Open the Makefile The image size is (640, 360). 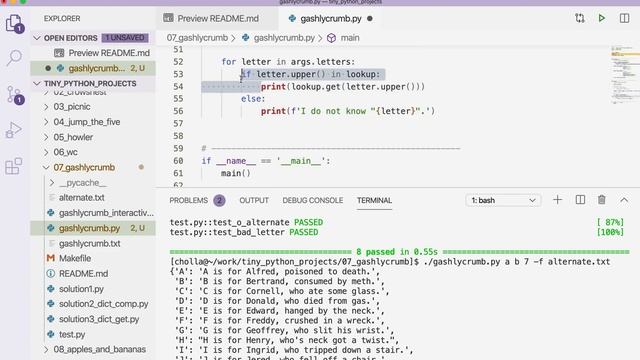point(93,258)
